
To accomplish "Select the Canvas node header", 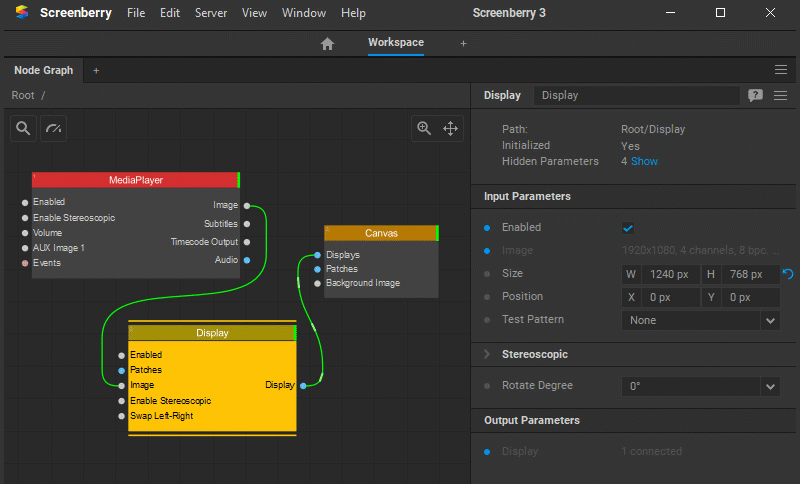I will point(381,233).
